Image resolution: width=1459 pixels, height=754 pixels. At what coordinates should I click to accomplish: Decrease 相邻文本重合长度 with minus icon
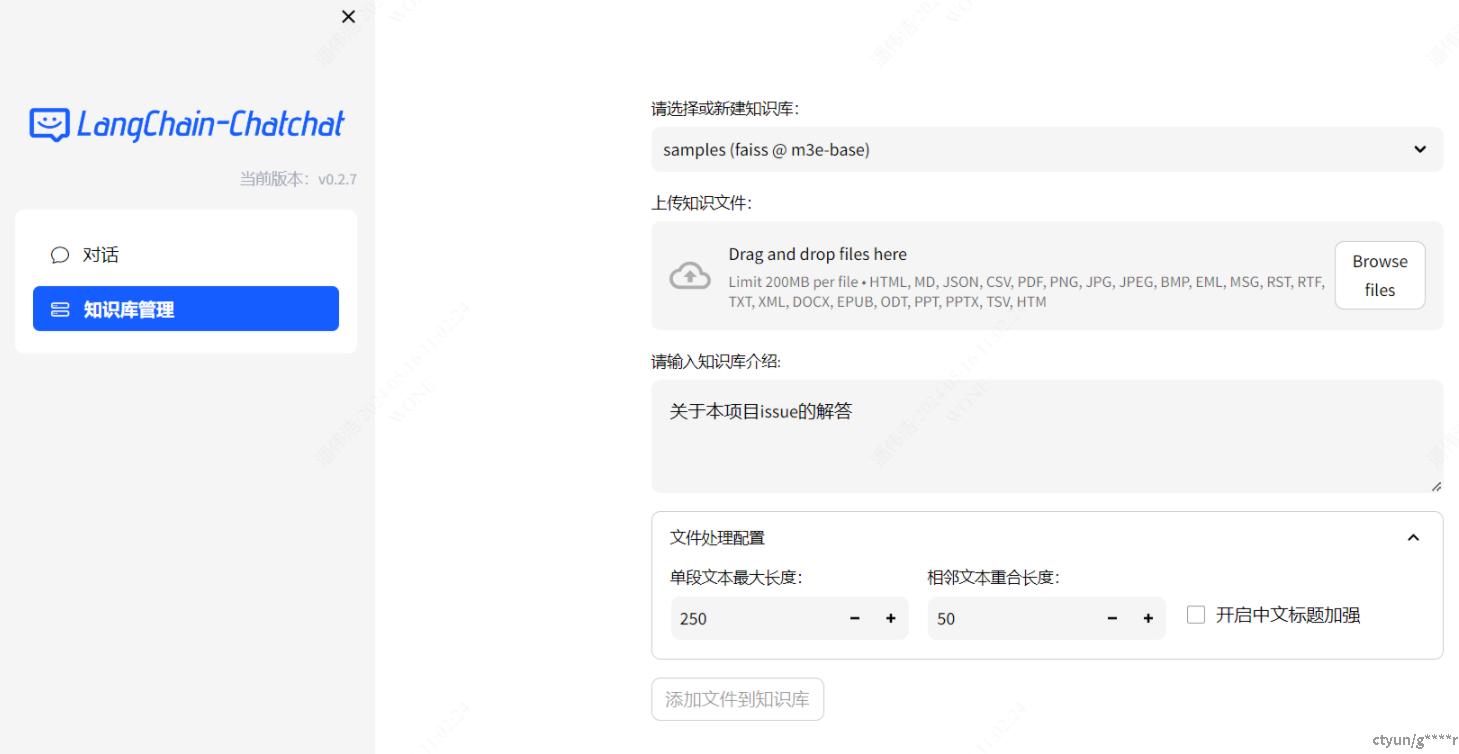(x=1112, y=619)
